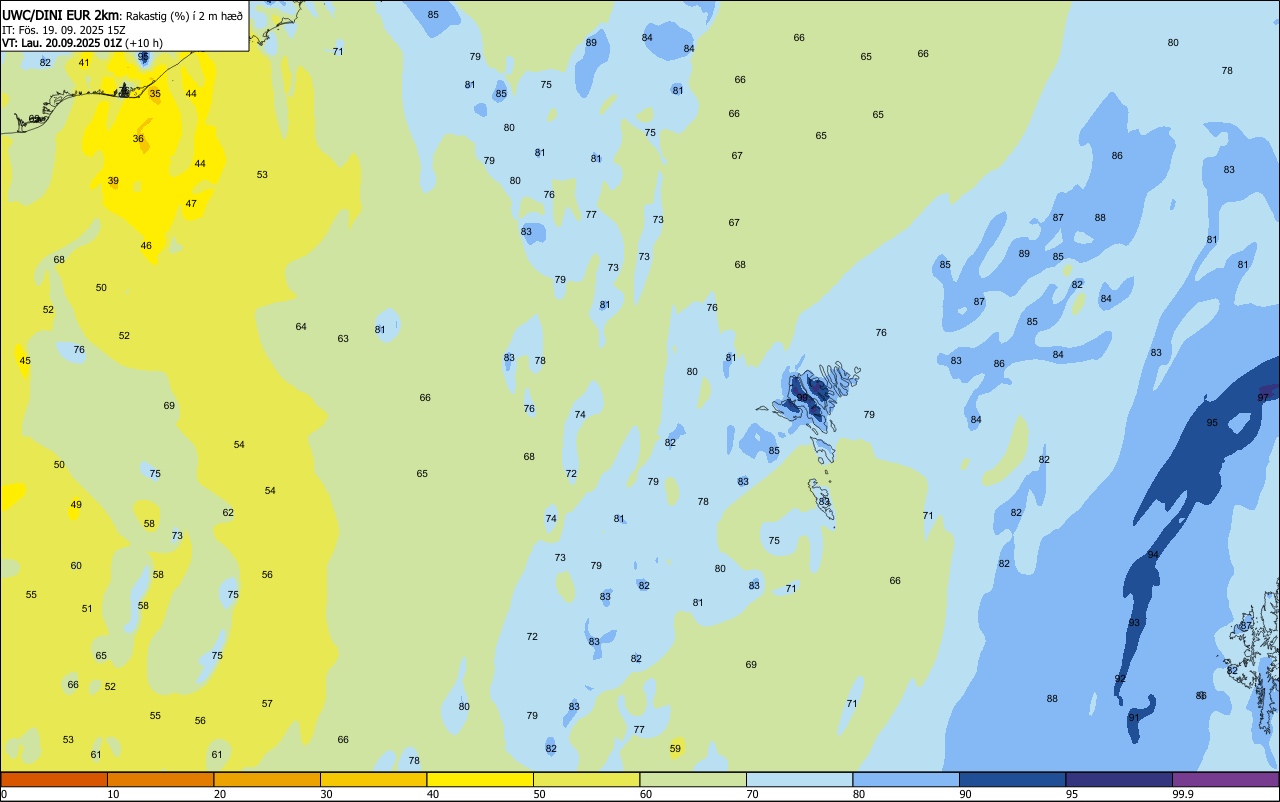Click the map value 93
1280x802 pixels.
pos(1134,623)
